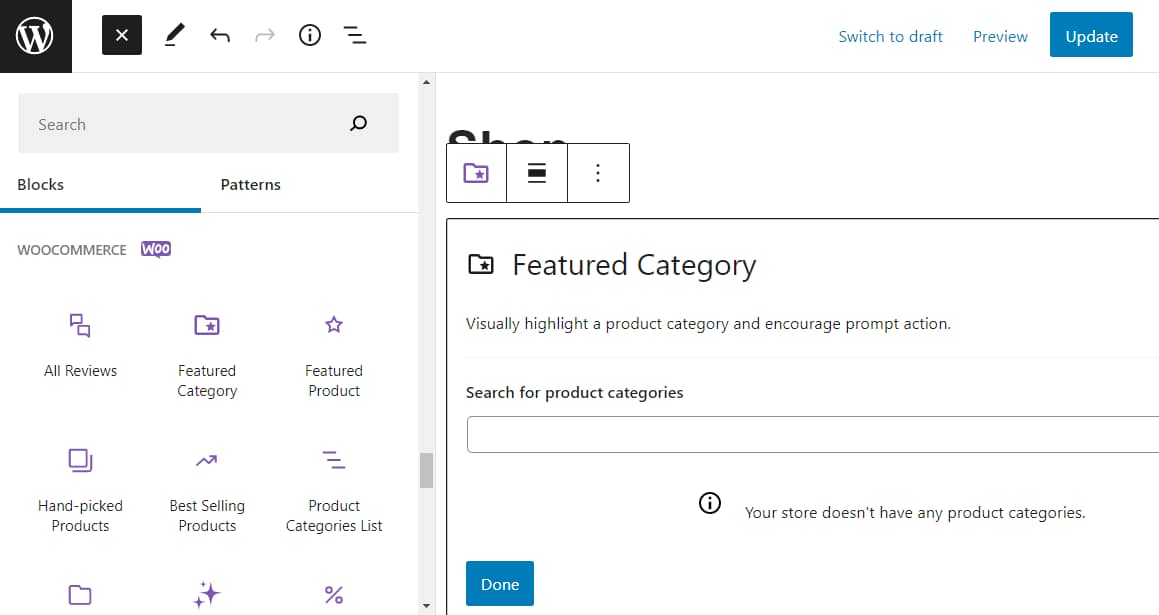Image resolution: width=1159 pixels, height=615 pixels.
Task: Open the block options kebab menu
Action: [x=598, y=172]
